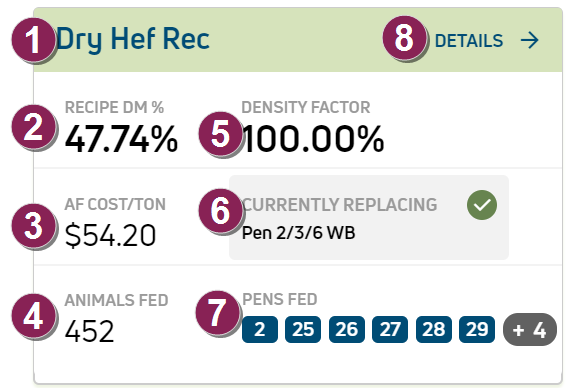Click numbered marker 4 beside Animals Fed

tap(33, 316)
